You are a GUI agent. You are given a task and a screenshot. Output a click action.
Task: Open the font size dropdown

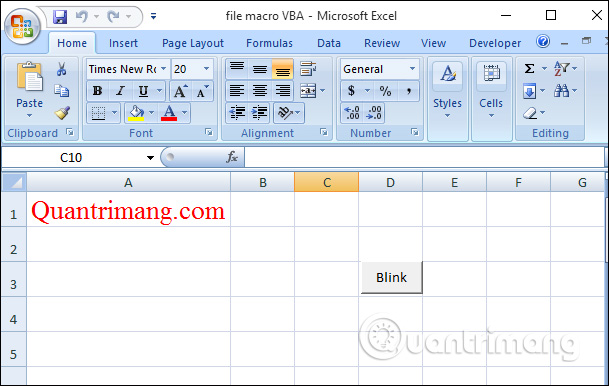tap(206, 69)
